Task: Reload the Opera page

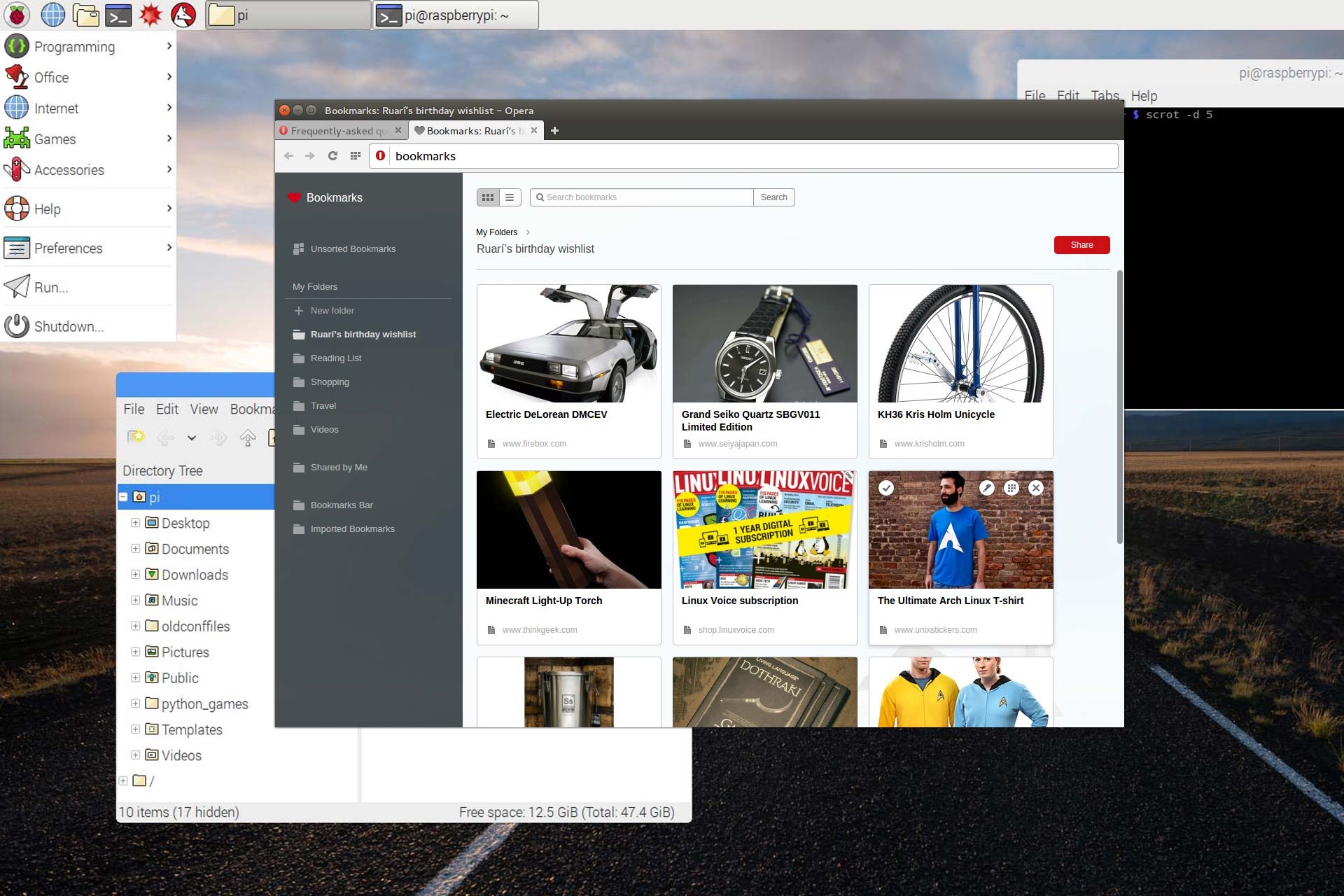Action: (x=333, y=156)
